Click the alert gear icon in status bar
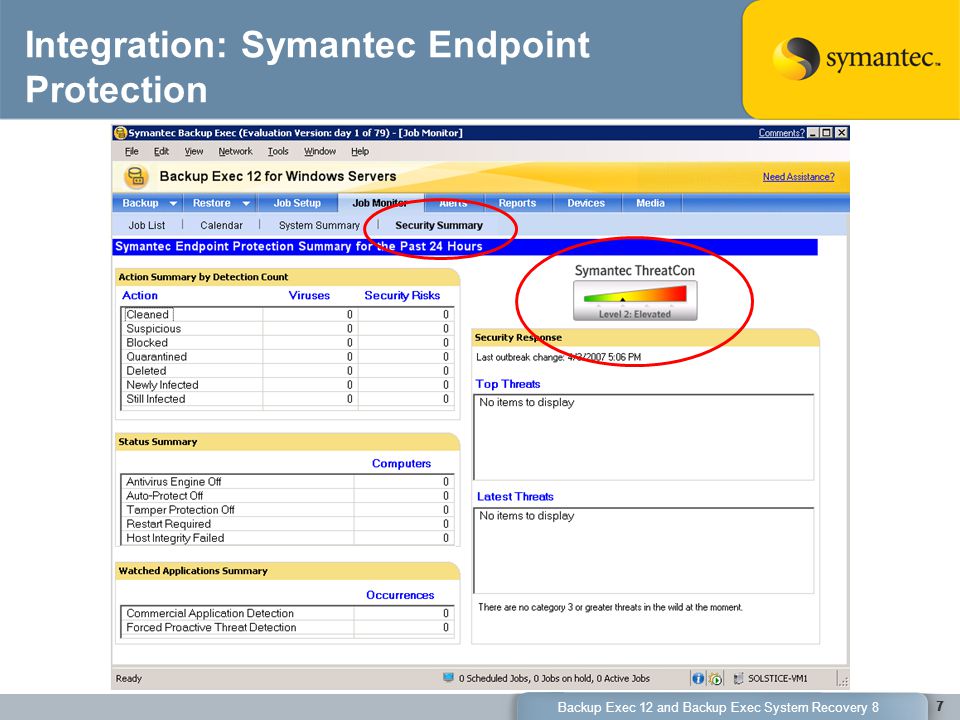Viewport: 960px width, 720px height. pyautogui.click(x=715, y=678)
